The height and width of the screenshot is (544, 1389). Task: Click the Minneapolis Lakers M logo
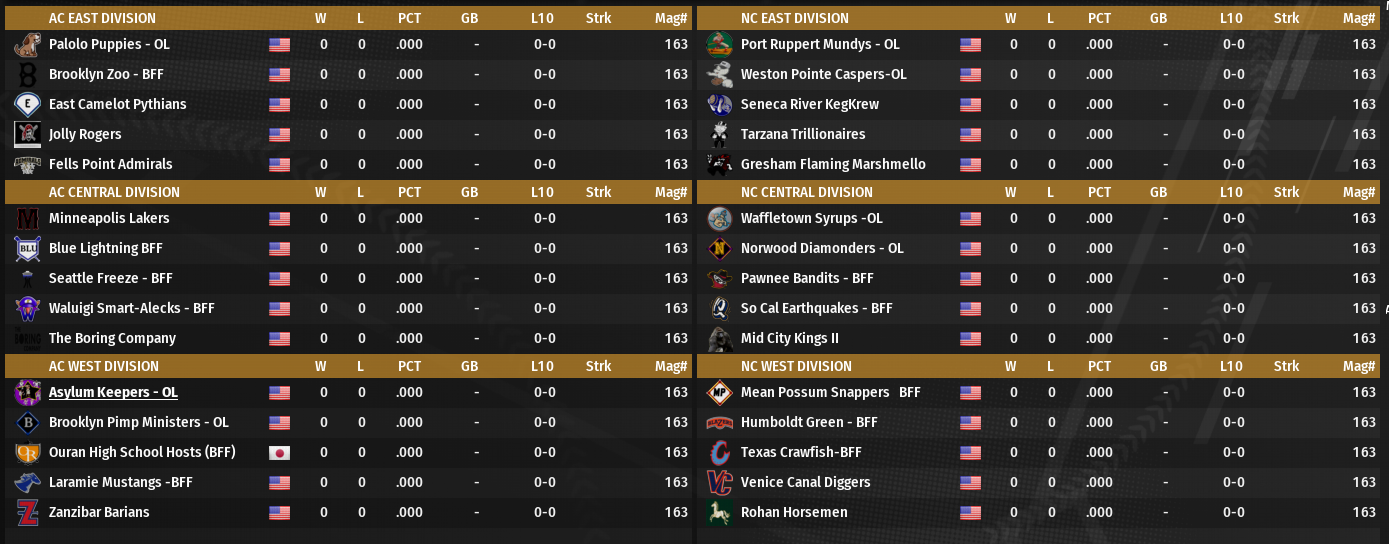(27, 218)
